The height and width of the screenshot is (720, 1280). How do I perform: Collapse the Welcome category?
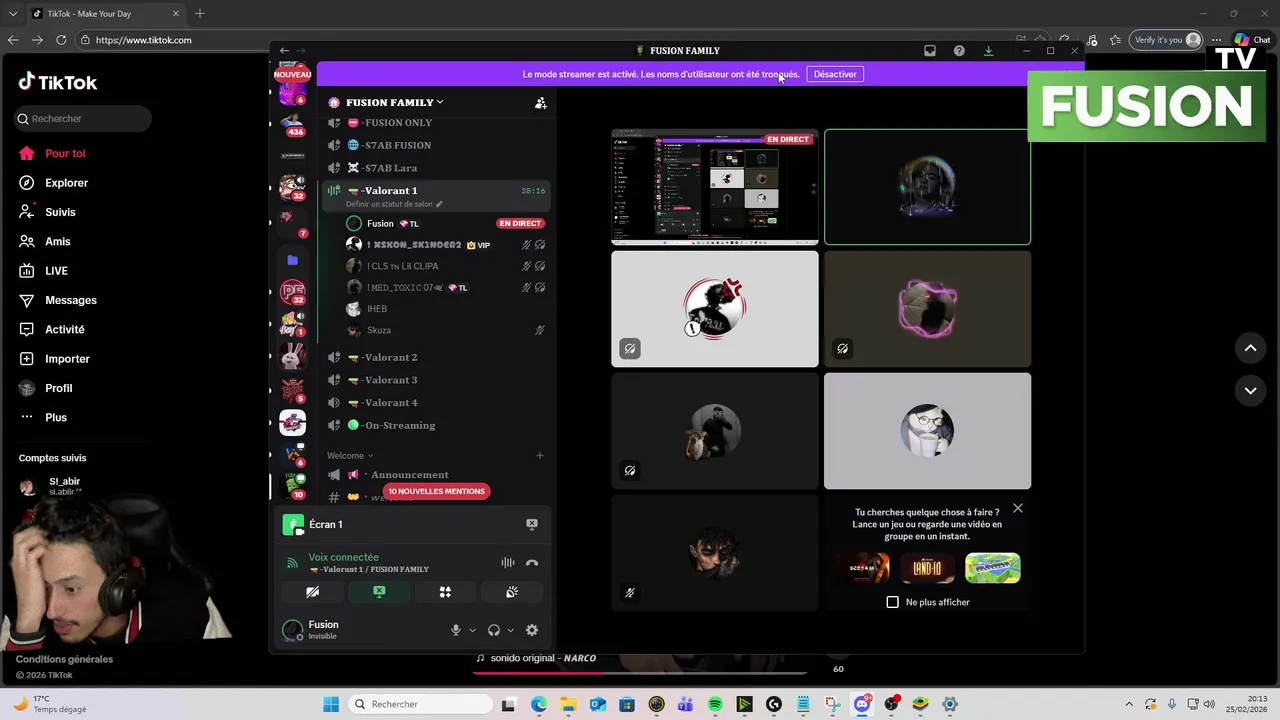coord(350,455)
